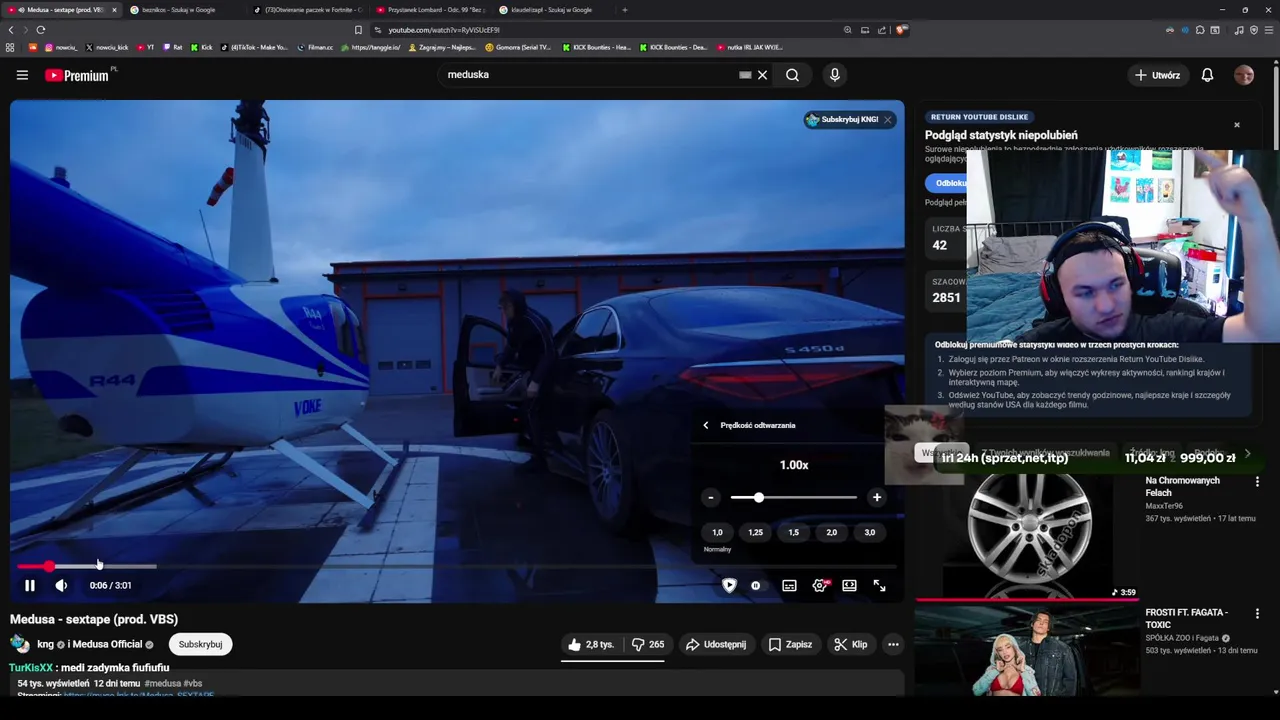Switch to Otwieranie paczek w Fortnite tab
Screen dimensions: 1280x720
click(307, 10)
